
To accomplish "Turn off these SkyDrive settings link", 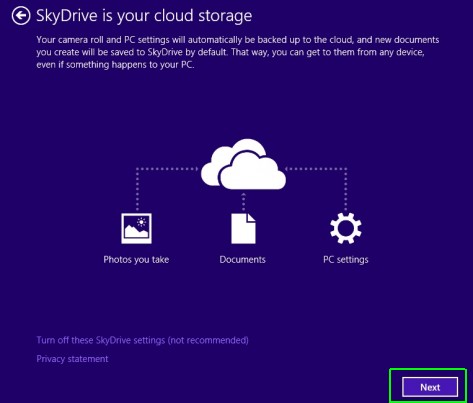I will [x=142, y=340].
